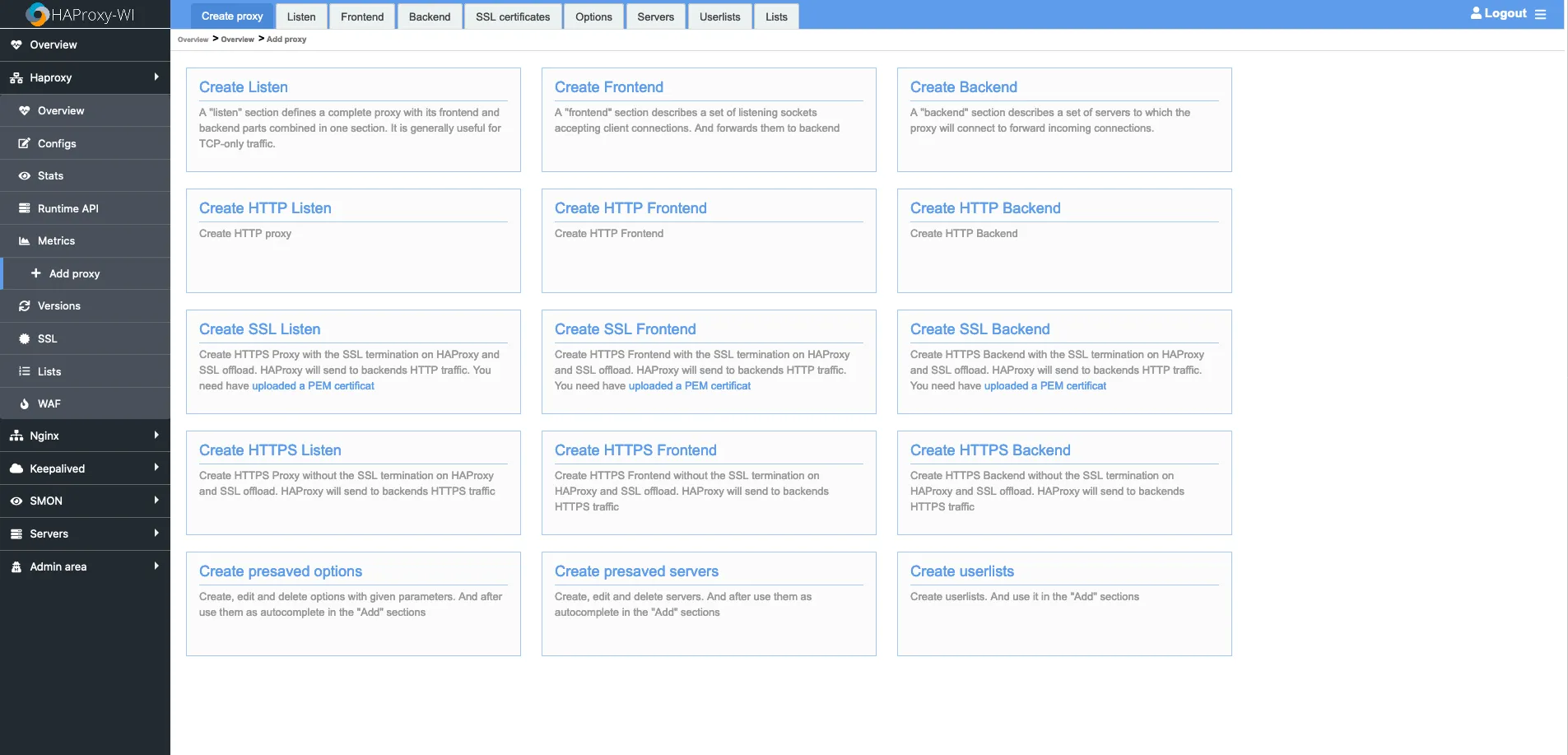
Task: Open the hamburger menu icon top-right
Action: click(x=1540, y=14)
